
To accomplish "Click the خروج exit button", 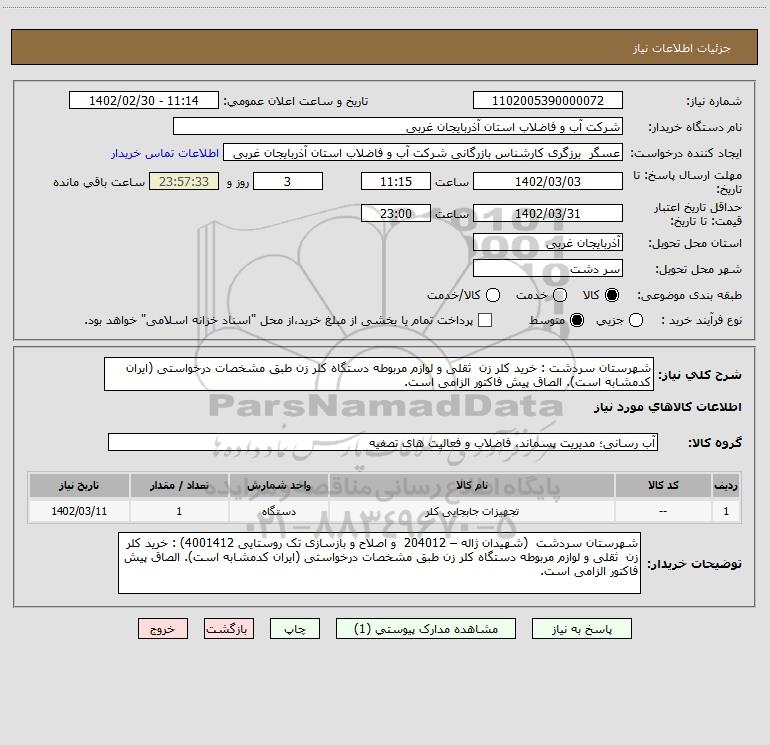I will point(163,629).
